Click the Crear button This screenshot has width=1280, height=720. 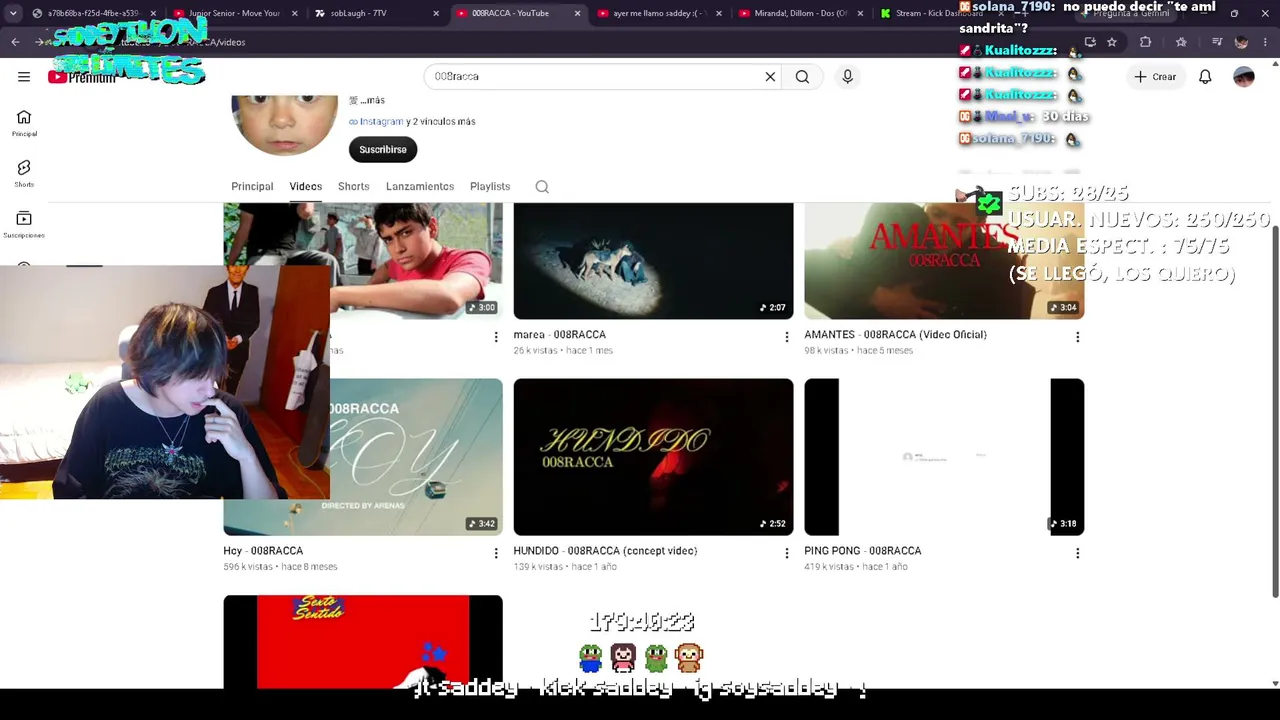[x=1155, y=77]
